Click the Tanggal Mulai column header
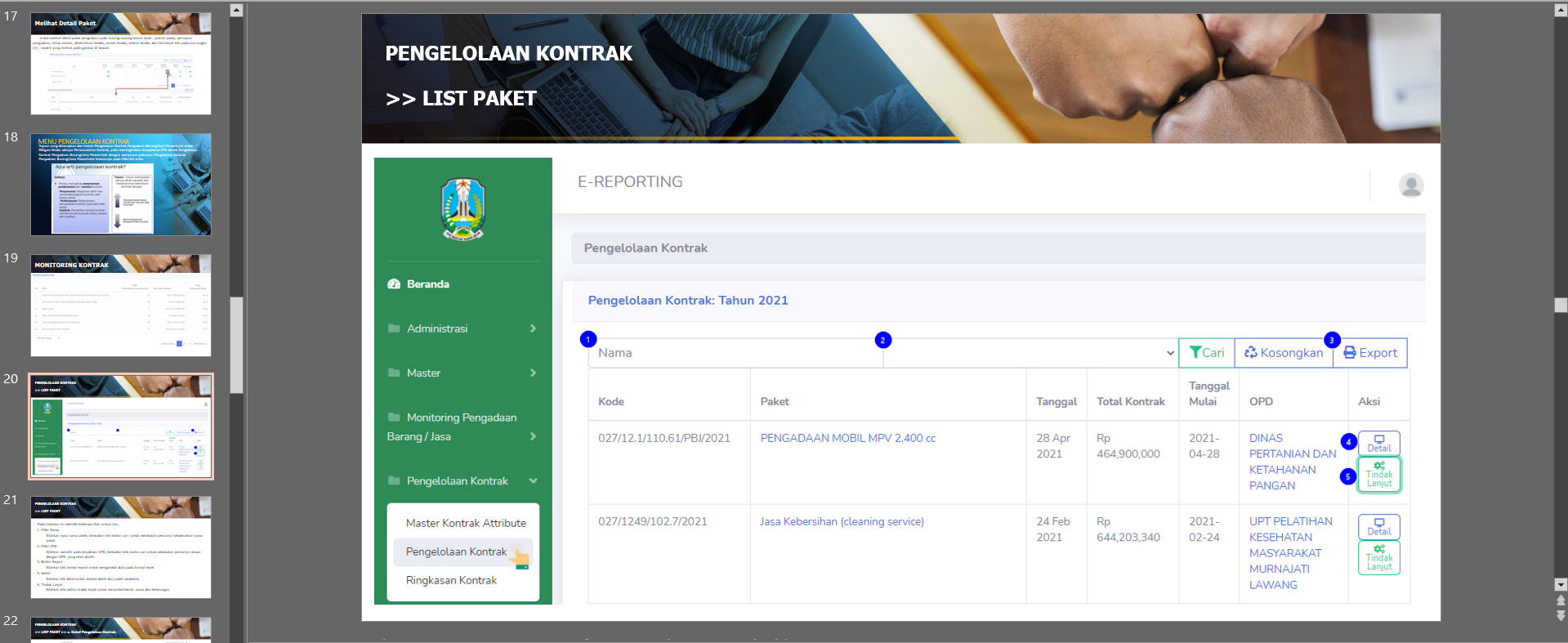 1209,393
